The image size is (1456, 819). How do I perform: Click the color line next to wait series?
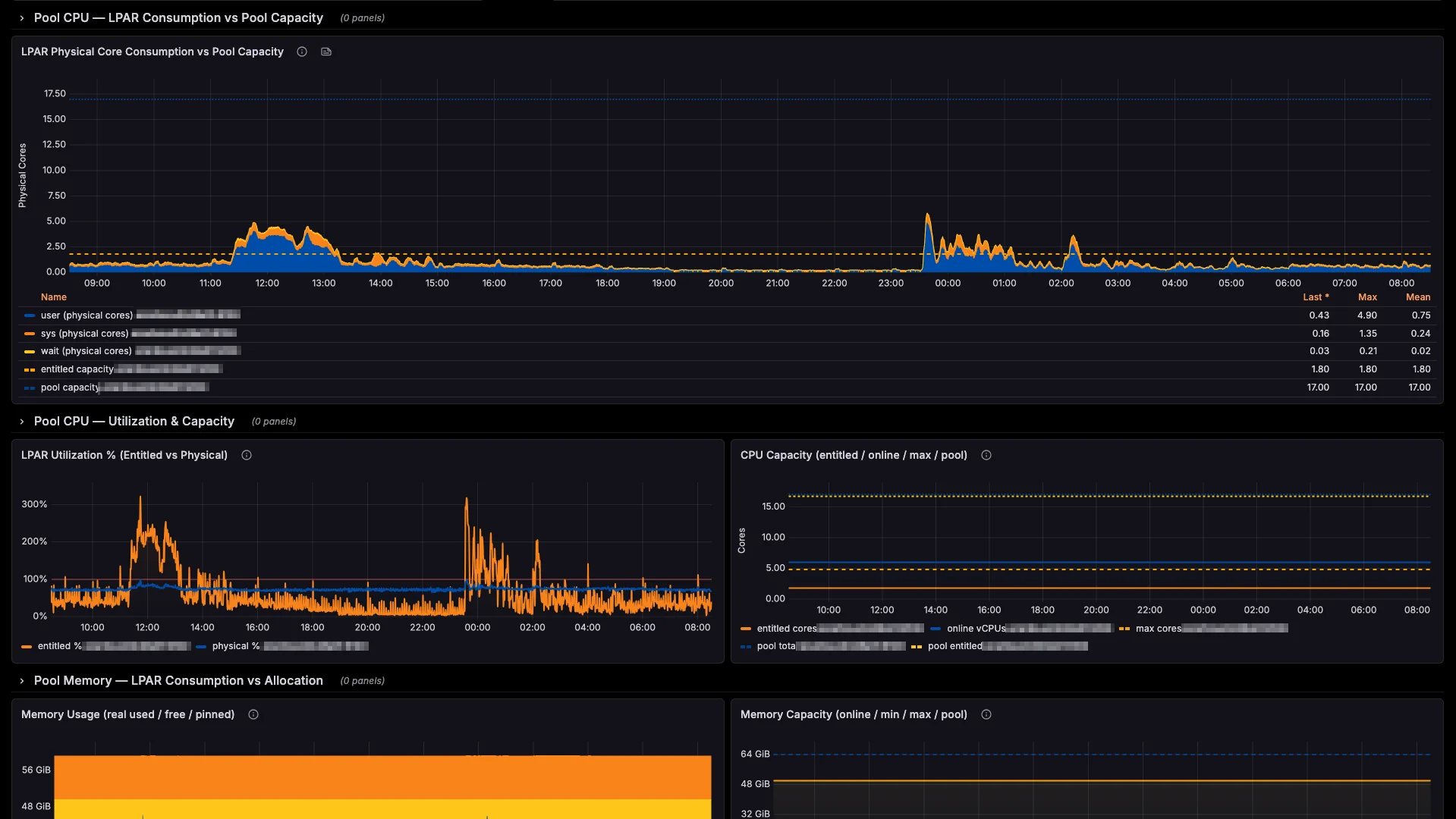(28, 351)
